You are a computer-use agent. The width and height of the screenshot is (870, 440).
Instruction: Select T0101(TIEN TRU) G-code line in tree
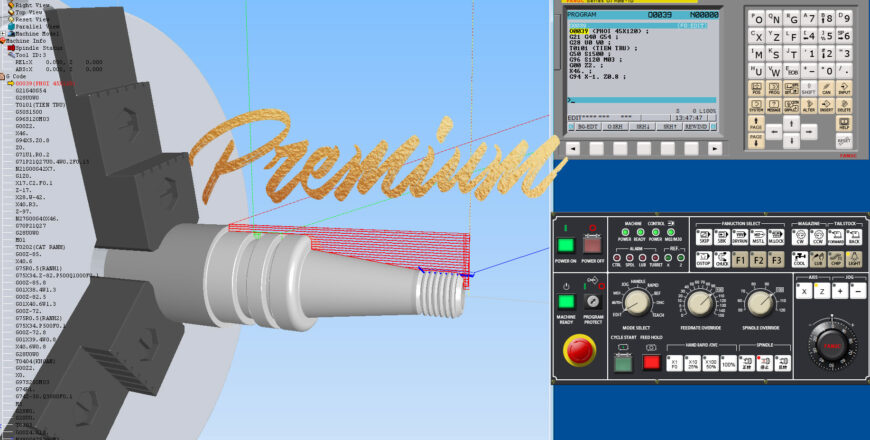40,105
